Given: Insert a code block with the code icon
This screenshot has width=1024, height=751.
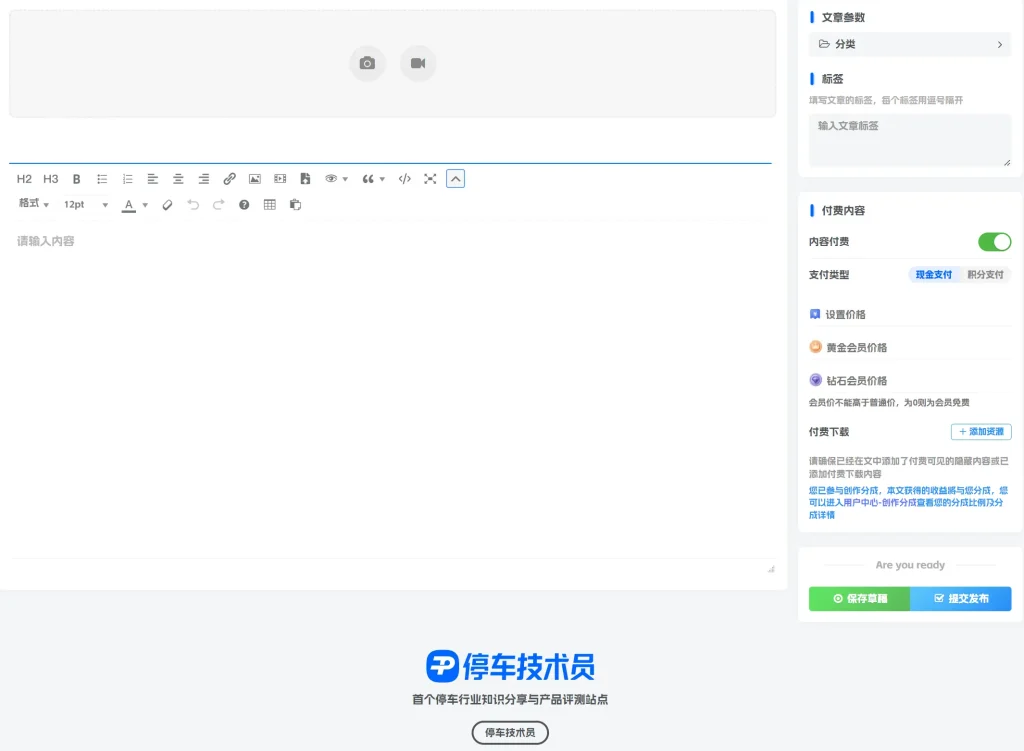Looking at the screenshot, I should [x=404, y=179].
